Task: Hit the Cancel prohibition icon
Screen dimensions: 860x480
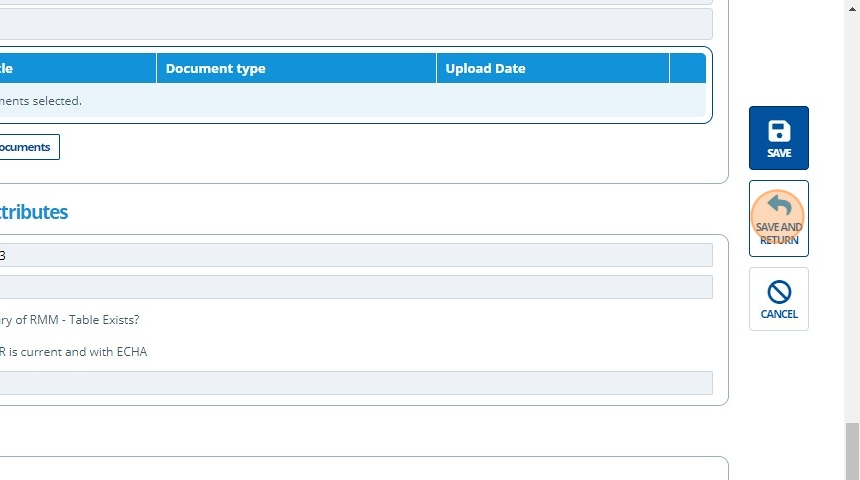Action: tap(779, 292)
